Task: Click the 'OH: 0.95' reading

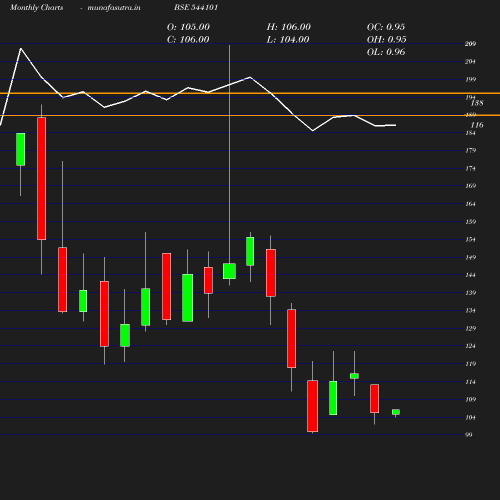Action: point(387,40)
